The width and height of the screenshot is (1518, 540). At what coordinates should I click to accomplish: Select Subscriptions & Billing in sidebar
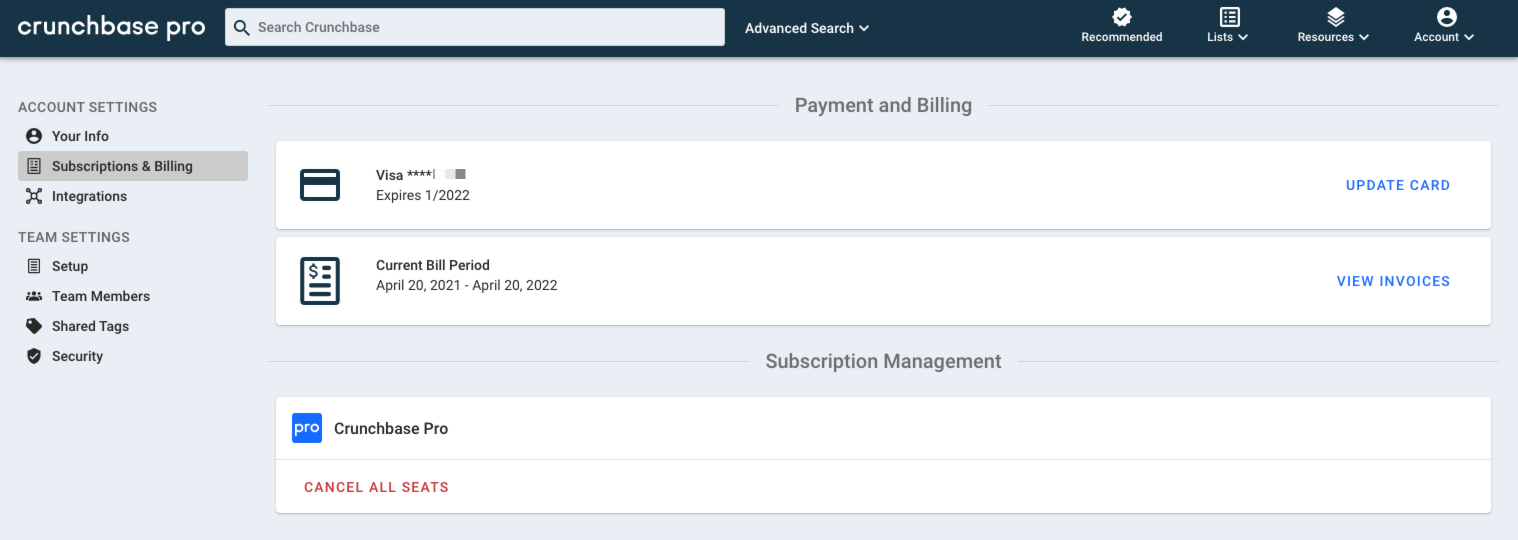[x=133, y=166]
